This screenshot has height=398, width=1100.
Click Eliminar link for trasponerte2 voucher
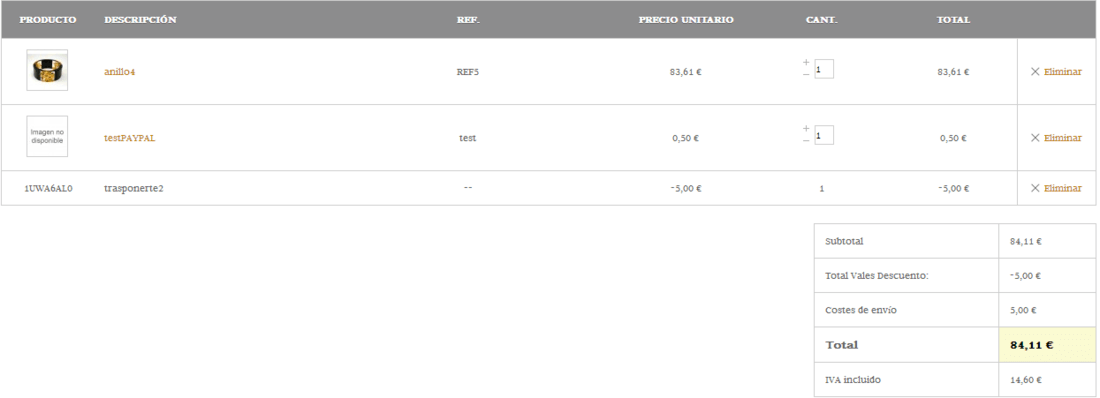coord(1063,188)
